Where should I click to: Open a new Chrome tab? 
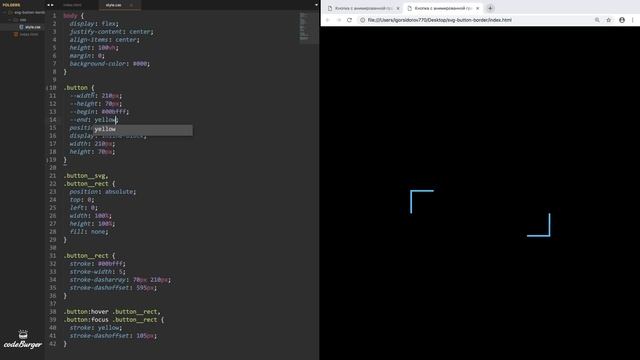490,8
